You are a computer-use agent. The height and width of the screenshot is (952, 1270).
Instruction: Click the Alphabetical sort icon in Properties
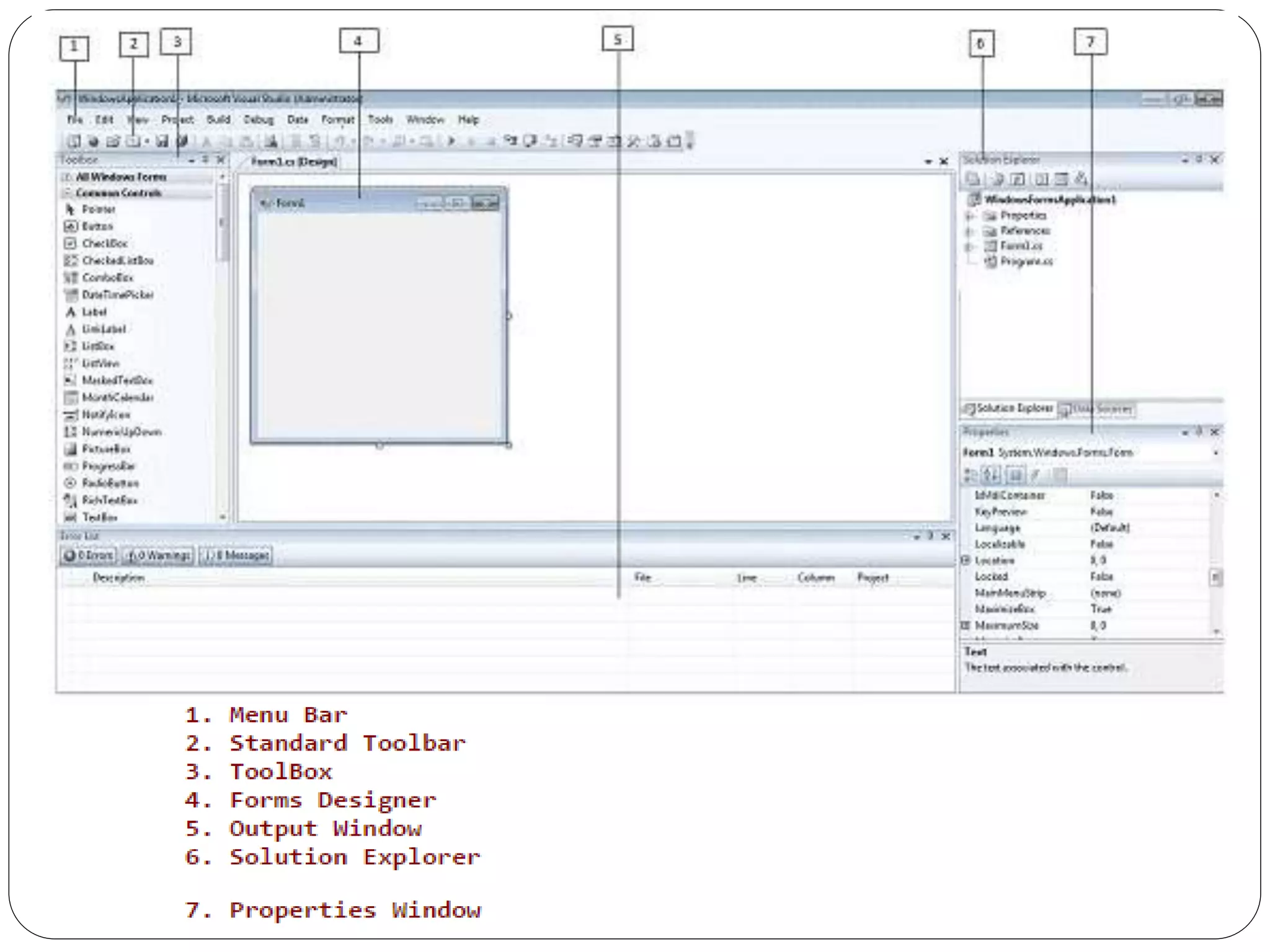point(991,475)
